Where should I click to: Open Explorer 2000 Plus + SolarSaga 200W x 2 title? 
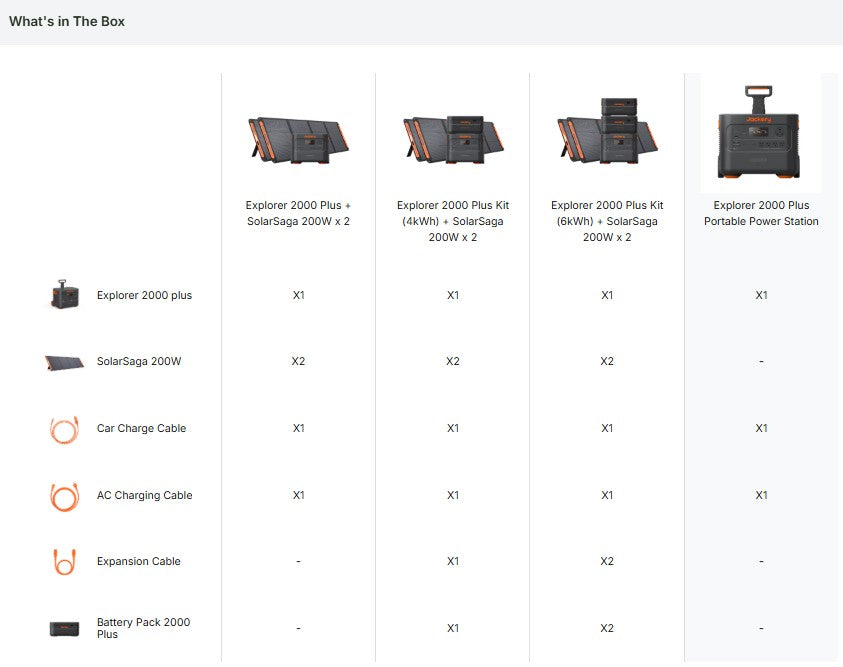click(298, 214)
